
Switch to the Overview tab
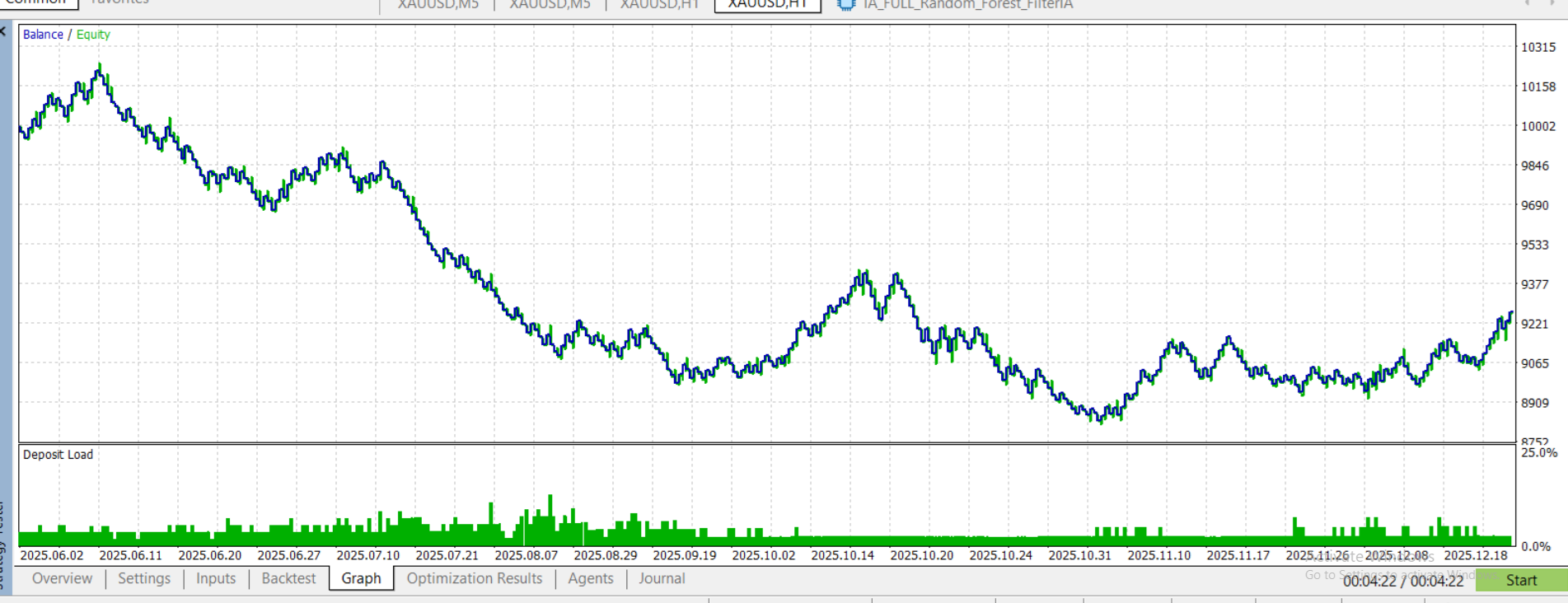coord(62,578)
